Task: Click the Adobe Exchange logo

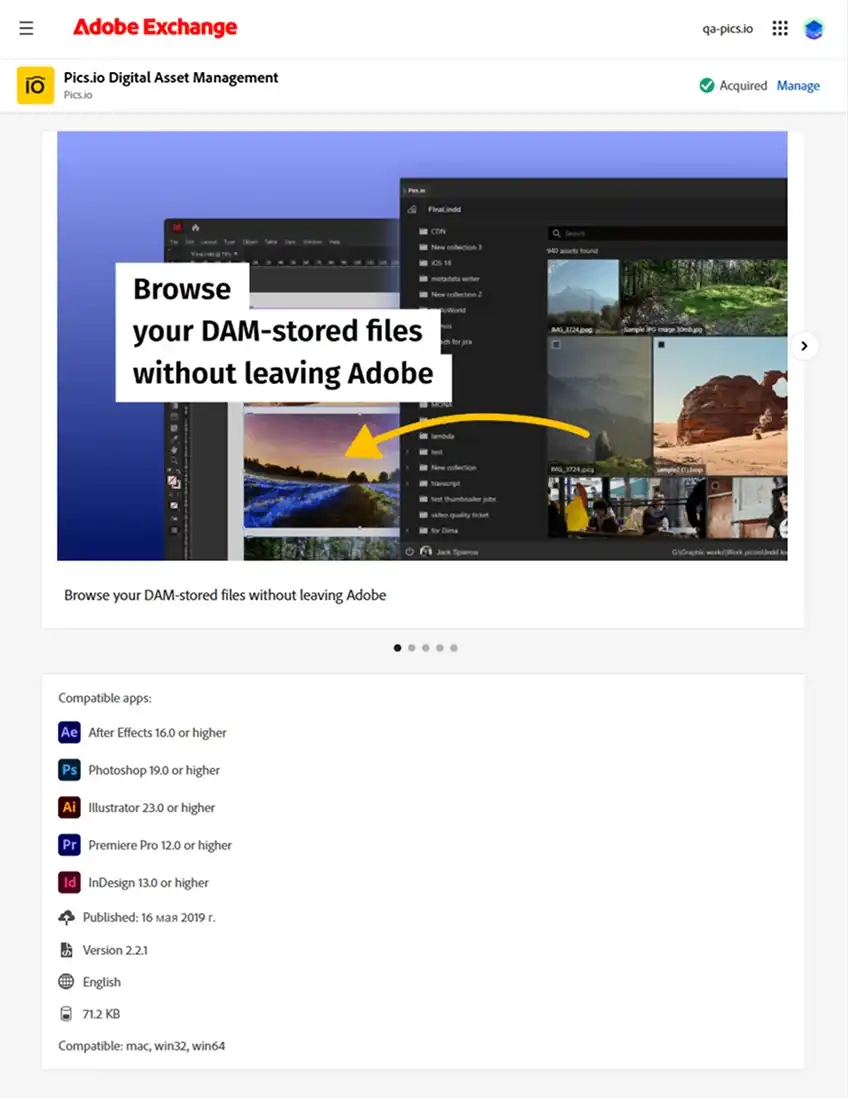Action: click(x=155, y=27)
